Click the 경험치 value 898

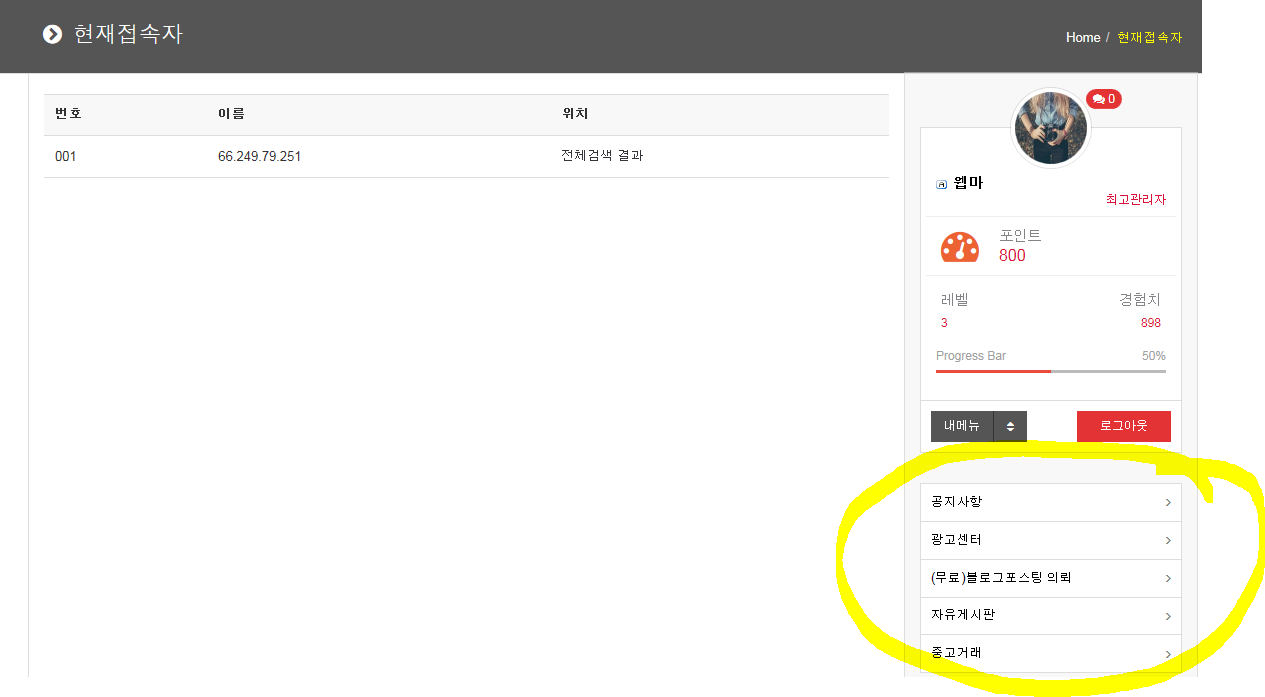(1151, 323)
